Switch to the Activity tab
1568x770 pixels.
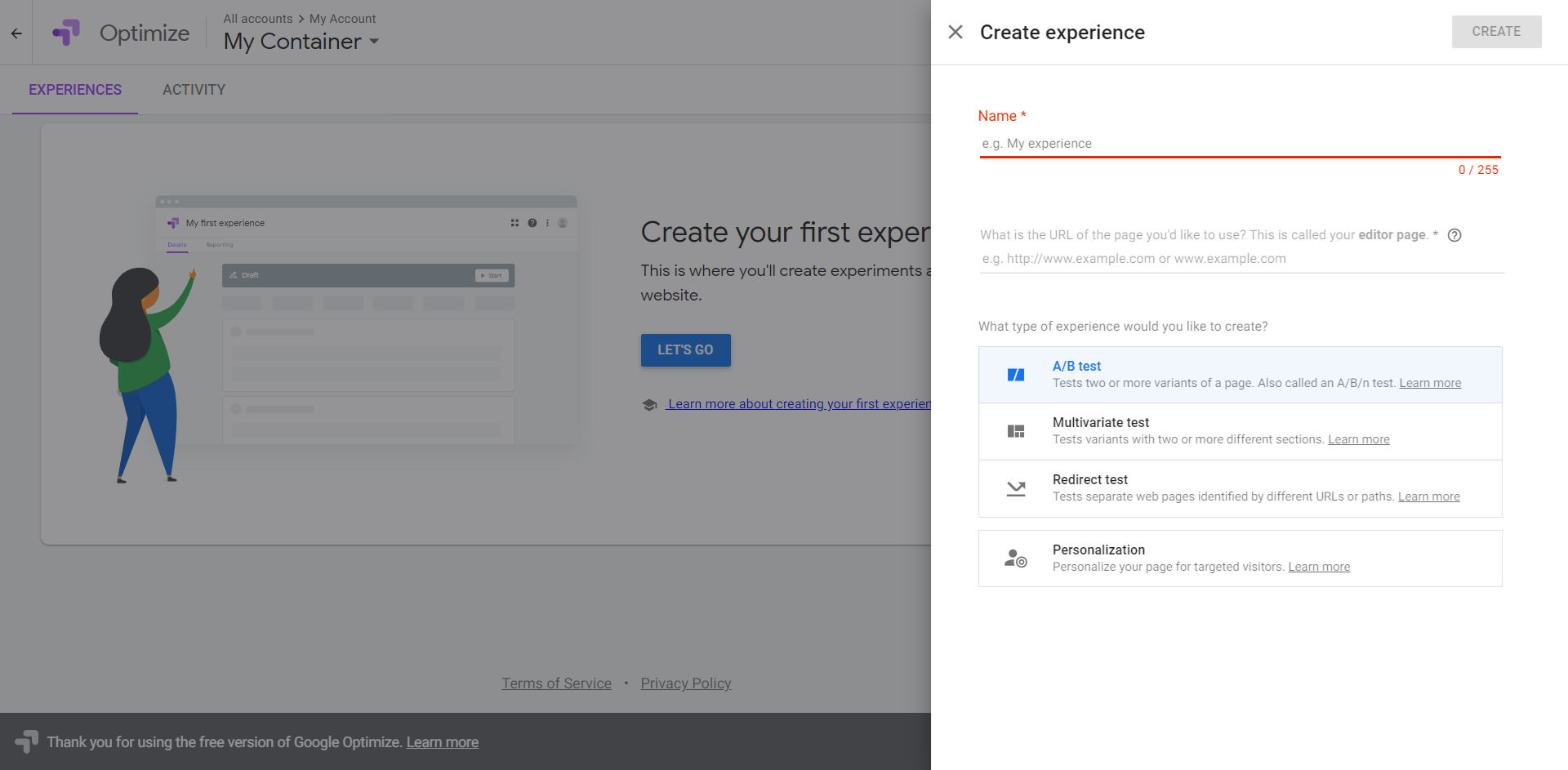click(x=194, y=90)
